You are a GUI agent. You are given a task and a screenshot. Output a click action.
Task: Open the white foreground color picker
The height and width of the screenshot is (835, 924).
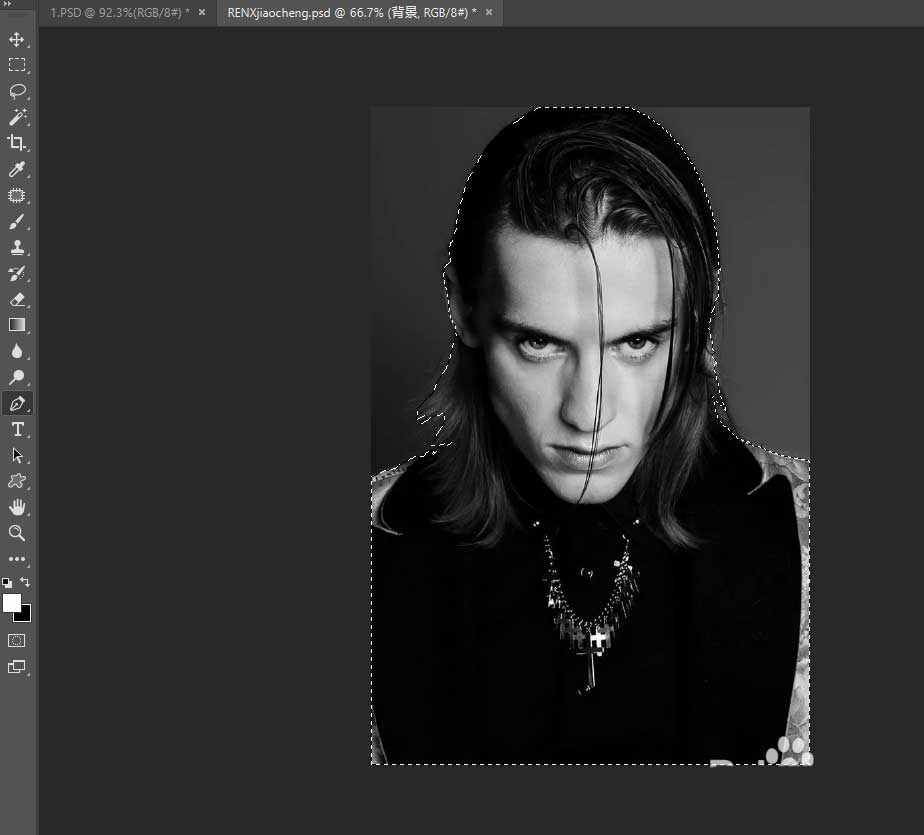tap(11, 603)
